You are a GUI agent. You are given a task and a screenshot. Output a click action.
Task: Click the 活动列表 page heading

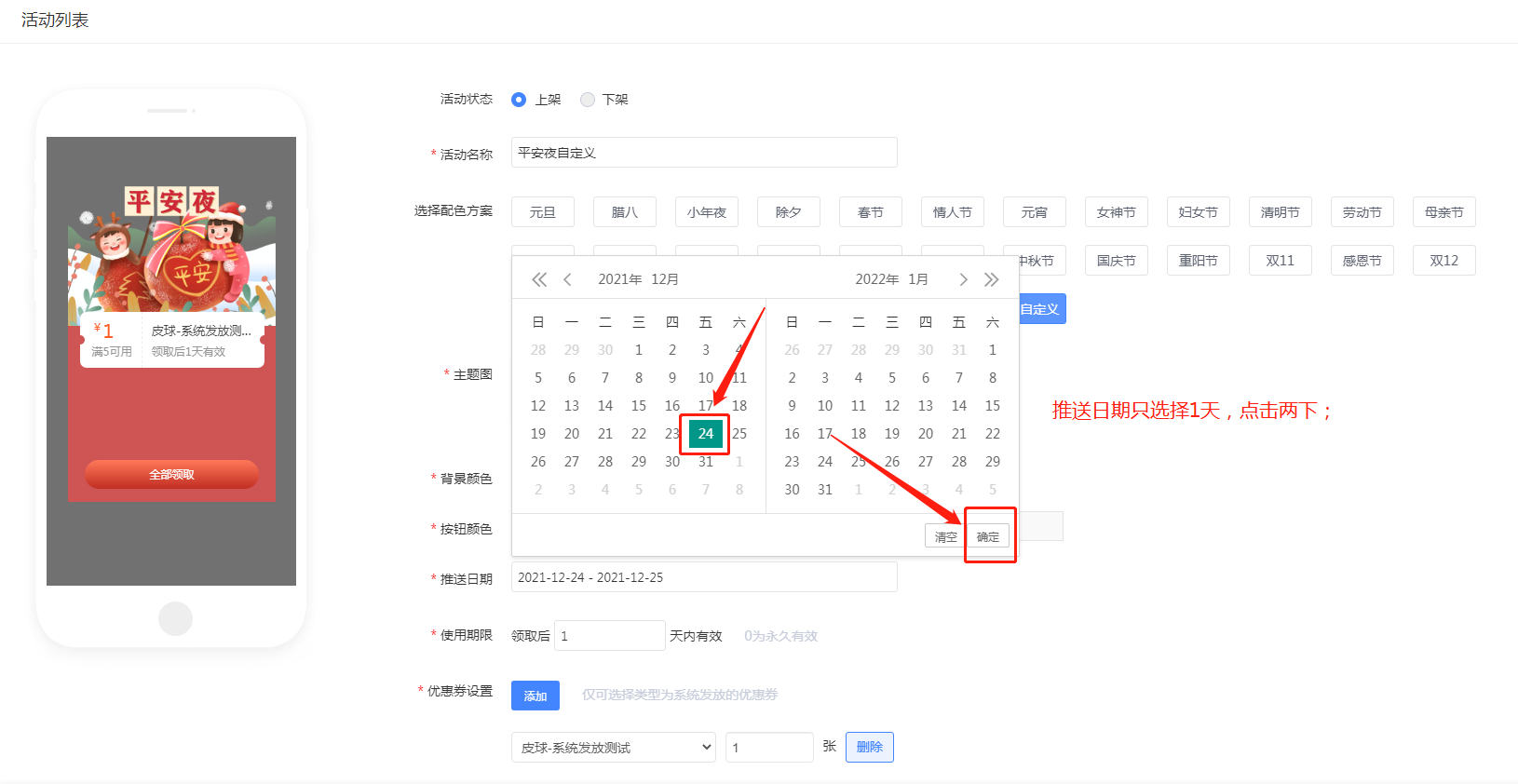coord(55,20)
